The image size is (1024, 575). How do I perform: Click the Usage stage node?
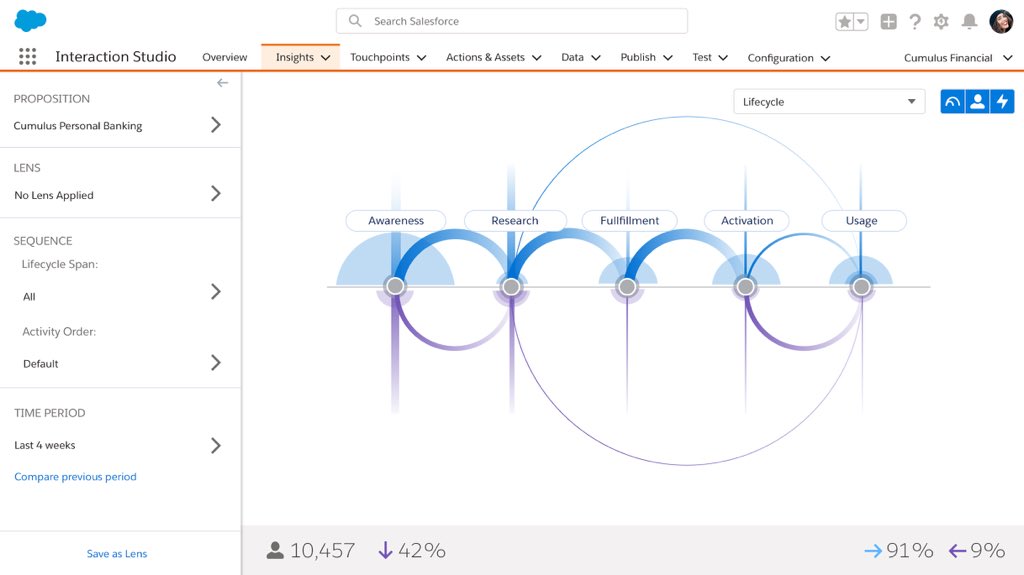[x=861, y=286]
